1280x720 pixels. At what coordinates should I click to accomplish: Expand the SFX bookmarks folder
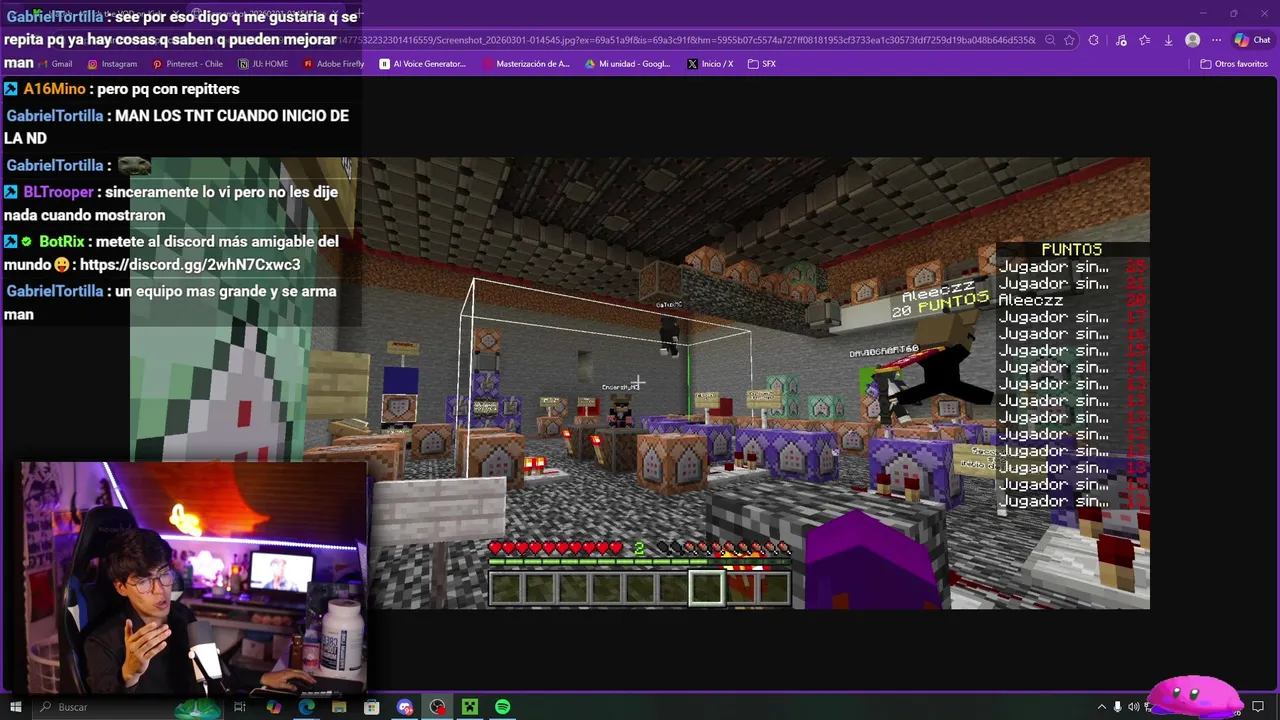click(762, 64)
